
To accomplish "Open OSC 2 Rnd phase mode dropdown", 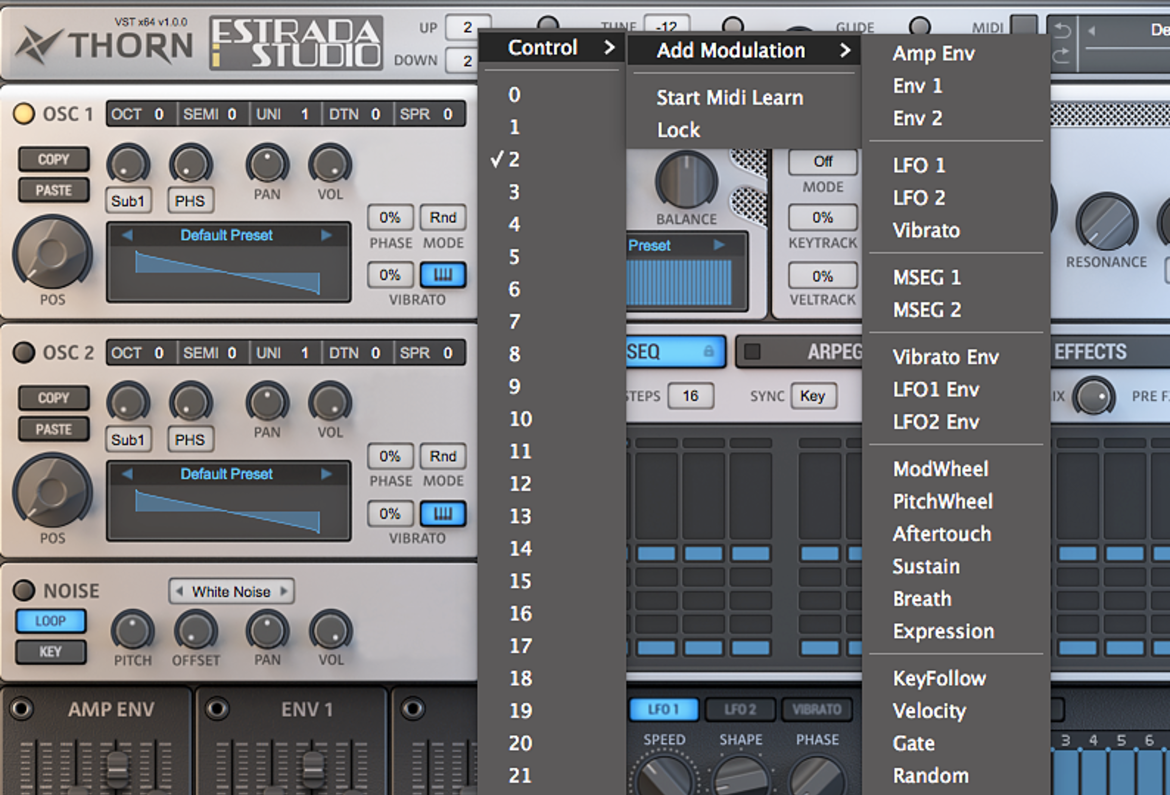I will [442, 456].
